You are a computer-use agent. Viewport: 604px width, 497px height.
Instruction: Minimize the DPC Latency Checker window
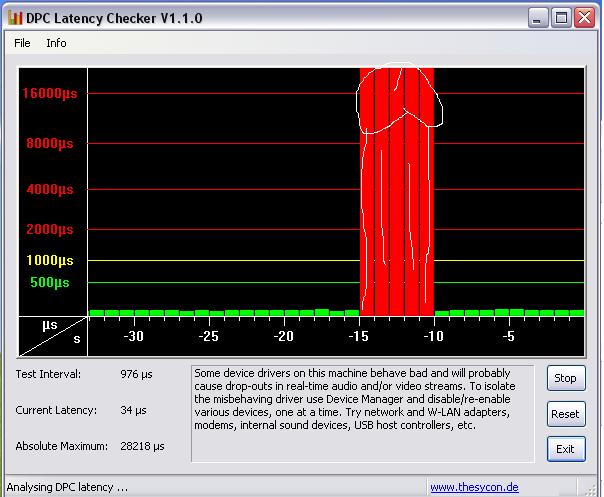pos(540,17)
